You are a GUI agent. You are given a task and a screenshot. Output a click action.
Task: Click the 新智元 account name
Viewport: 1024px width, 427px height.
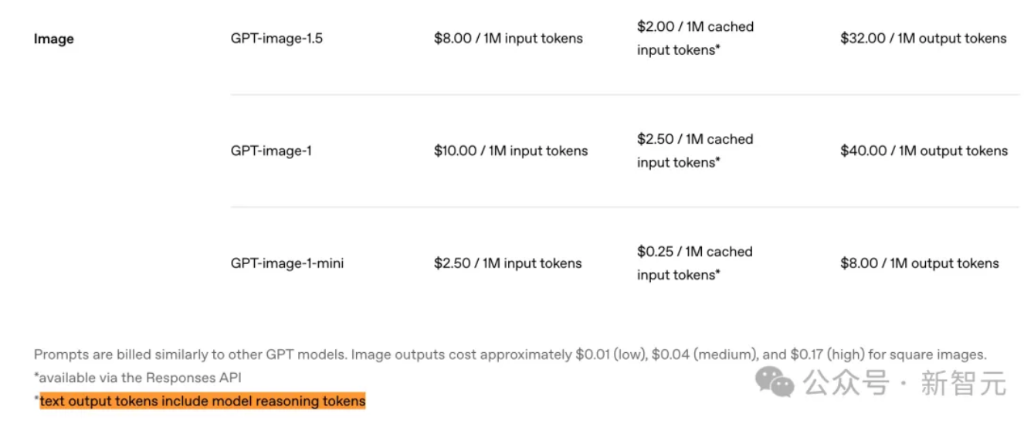pos(962,382)
